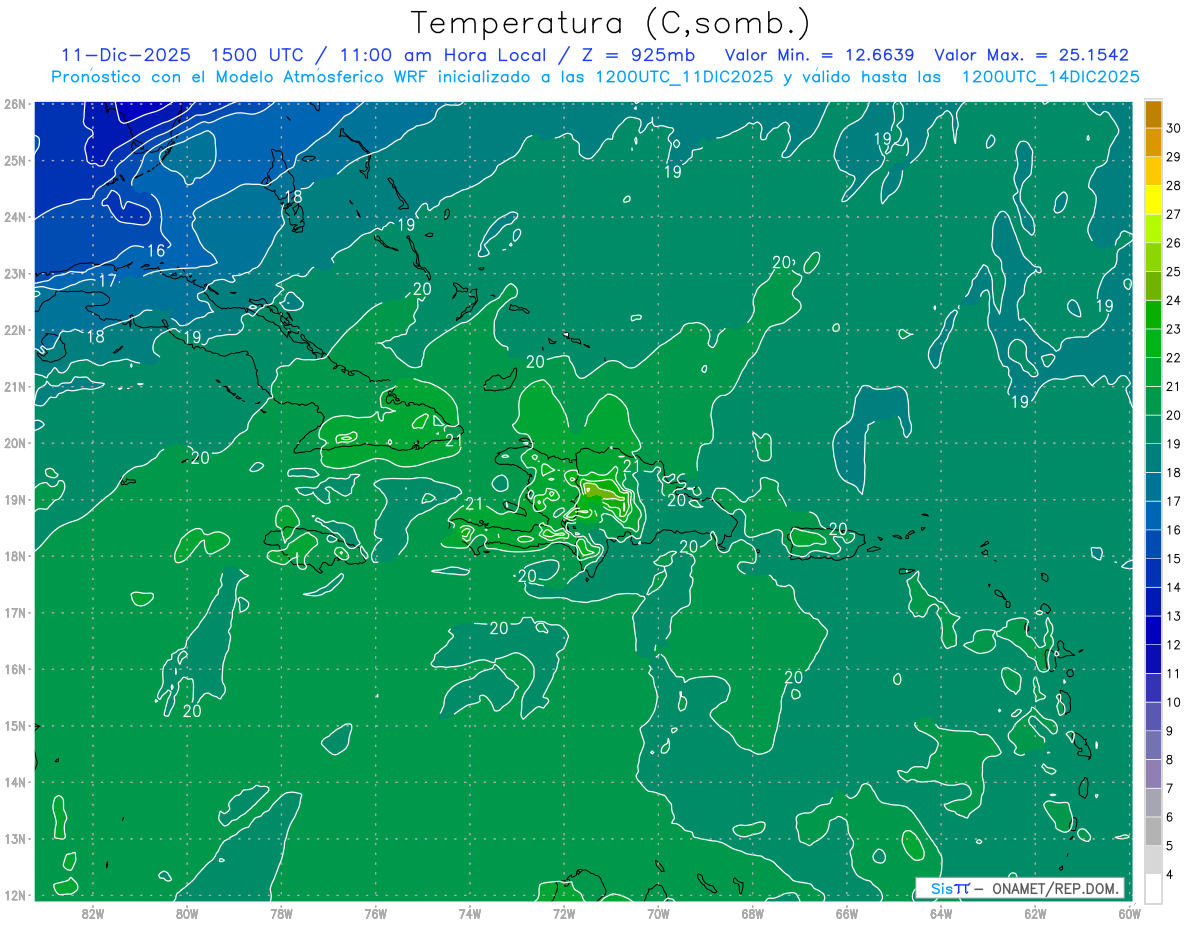The width and height of the screenshot is (1200, 927).
Task: Click the "76W" longitude axis label
Action: coord(376,912)
